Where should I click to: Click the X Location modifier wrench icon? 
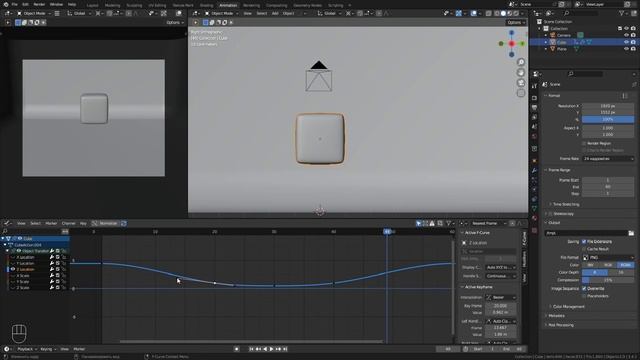[x=52, y=257]
